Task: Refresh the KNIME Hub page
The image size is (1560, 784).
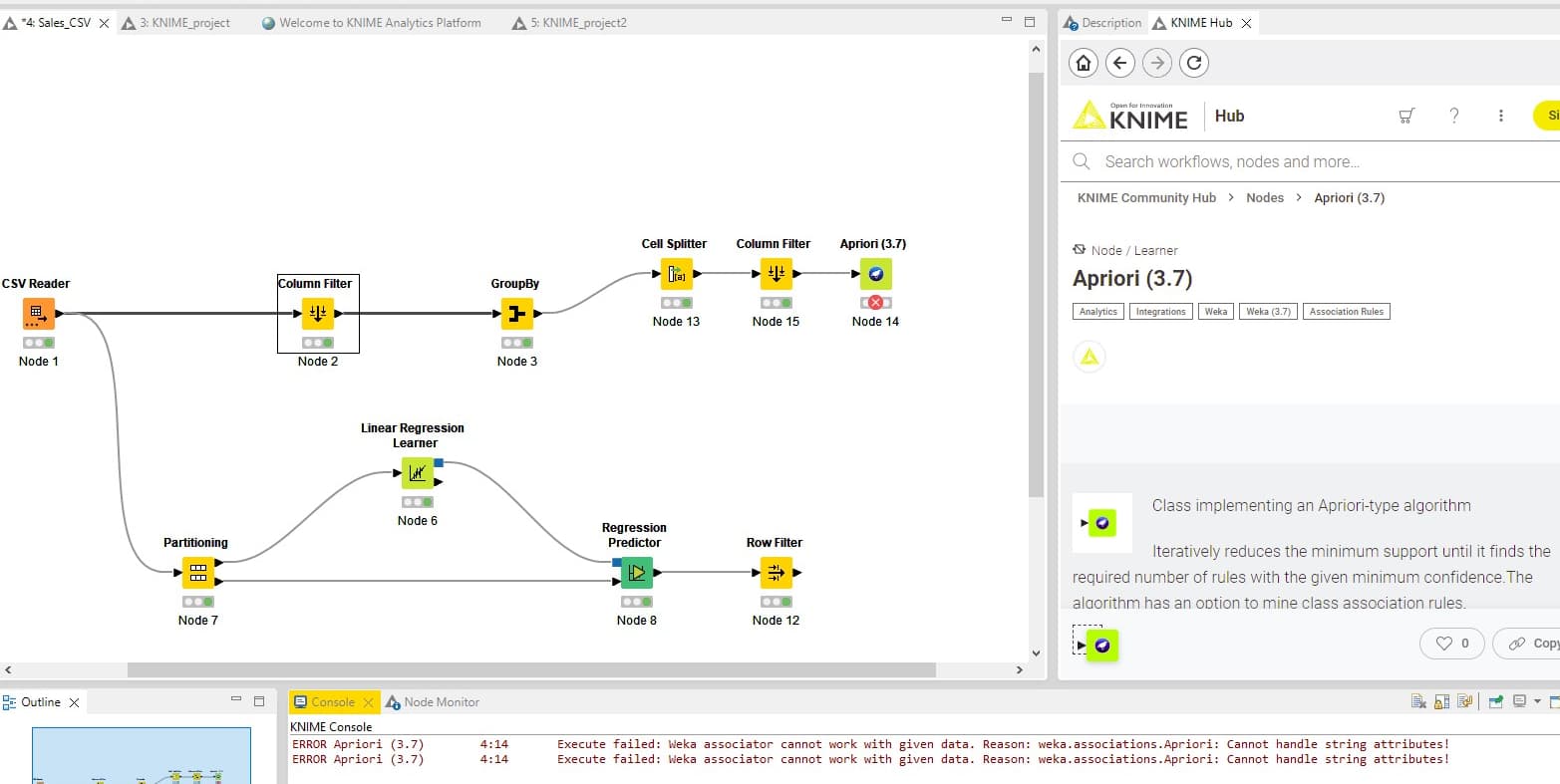Action: point(1194,63)
